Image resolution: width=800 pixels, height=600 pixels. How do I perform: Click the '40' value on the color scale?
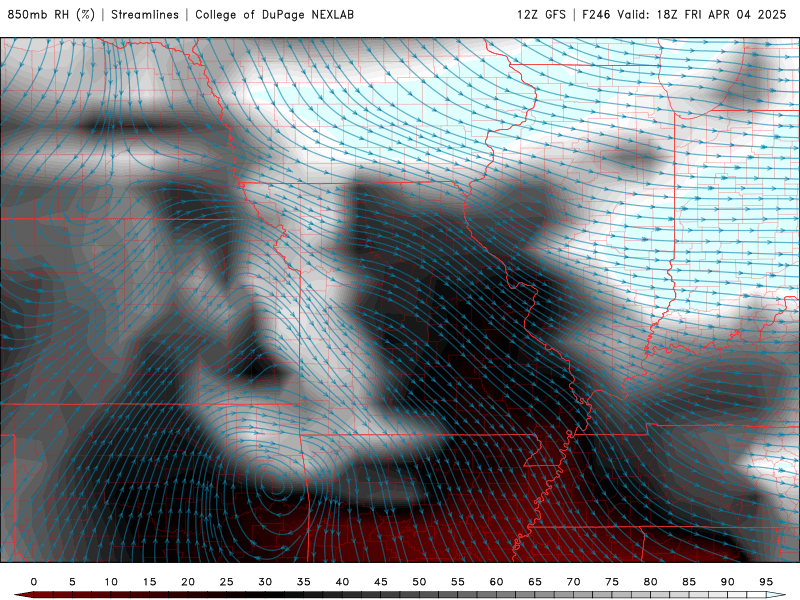[x=342, y=582]
